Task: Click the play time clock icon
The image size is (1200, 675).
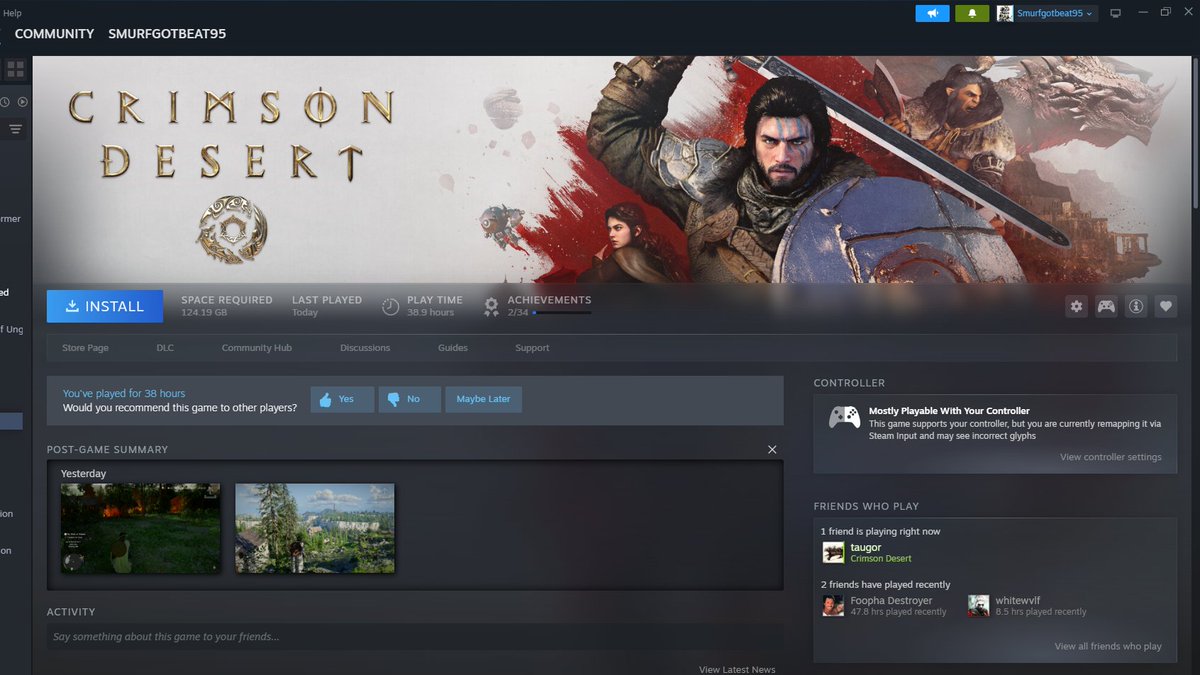Action: (x=391, y=306)
